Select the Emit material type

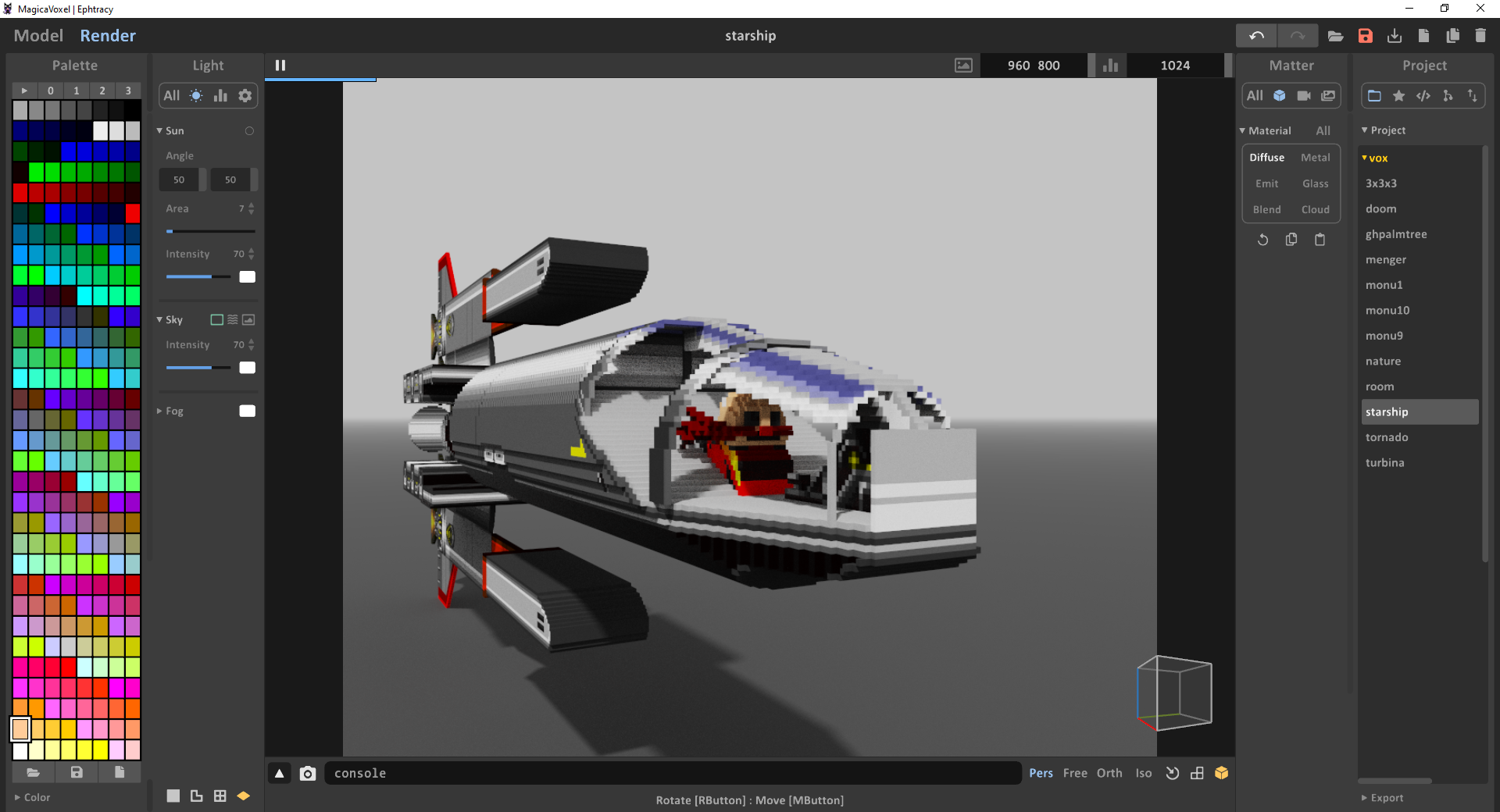[1267, 183]
